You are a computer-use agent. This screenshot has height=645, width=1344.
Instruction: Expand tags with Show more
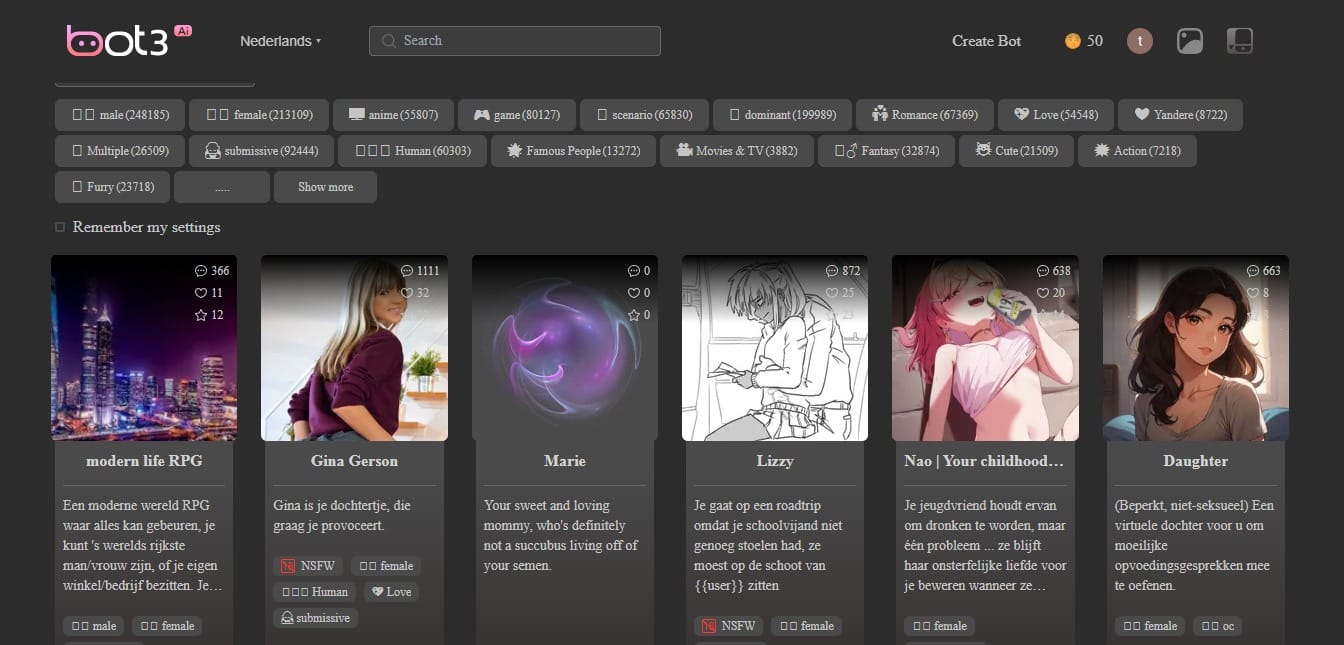[325, 187]
